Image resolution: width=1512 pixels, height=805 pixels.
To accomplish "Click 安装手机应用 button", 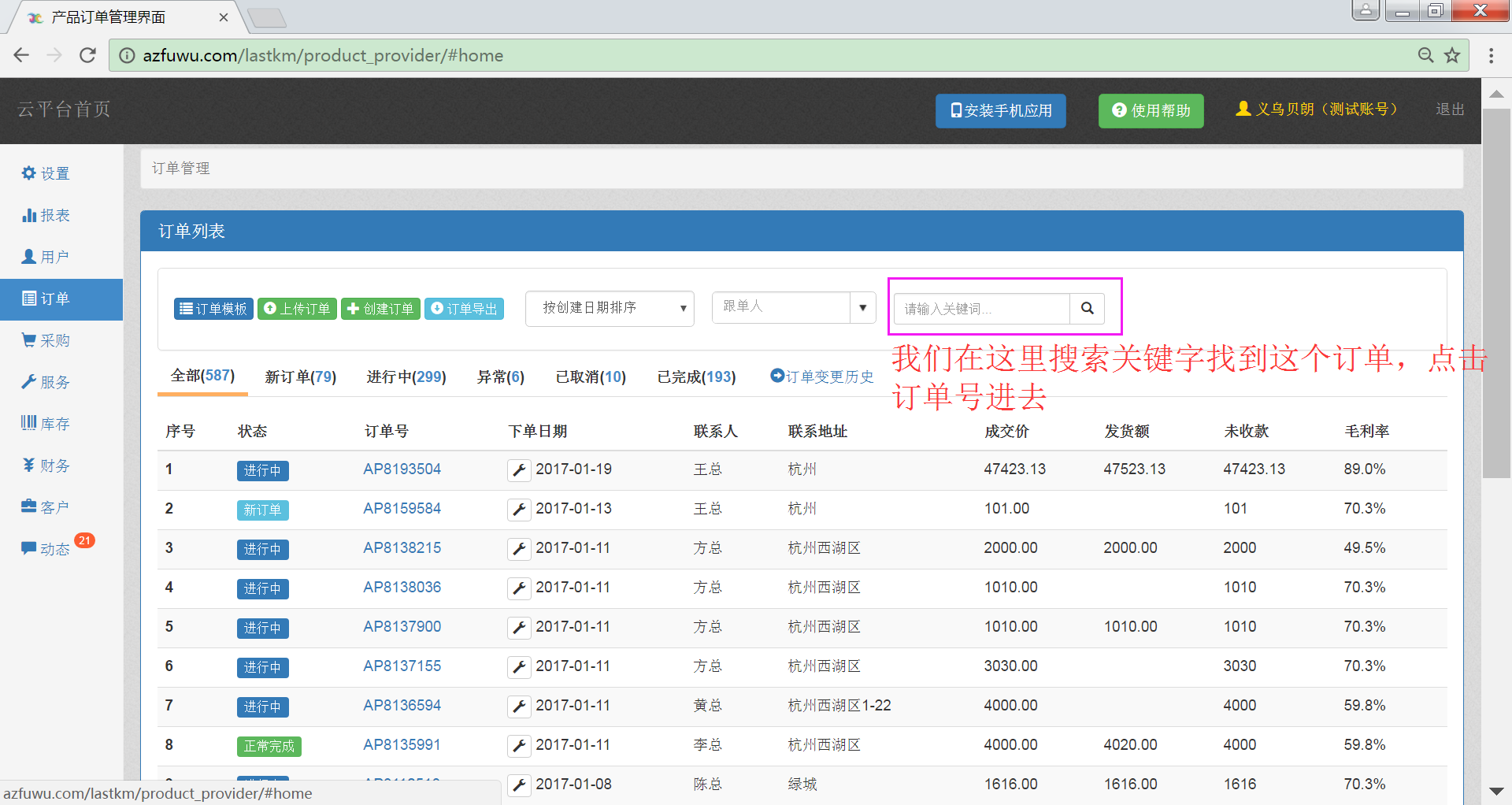I will point(1001,110).
